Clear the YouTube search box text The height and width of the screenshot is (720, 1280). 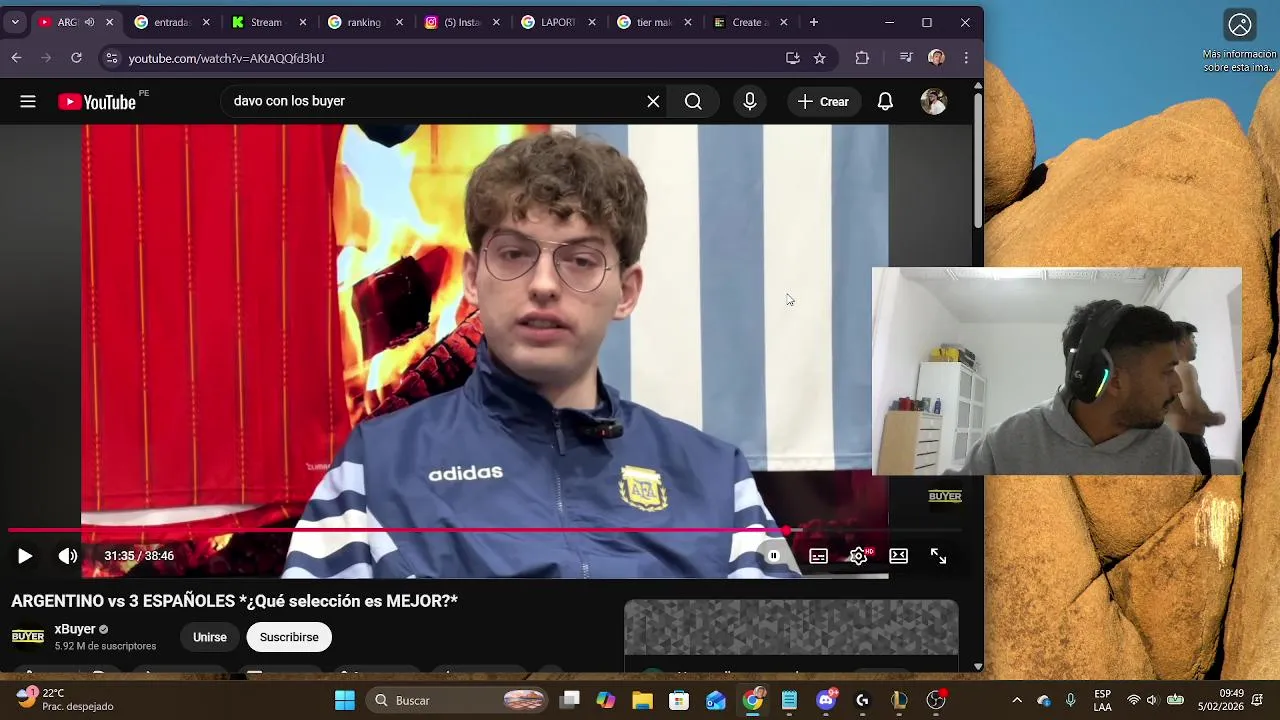coord(653,101)
